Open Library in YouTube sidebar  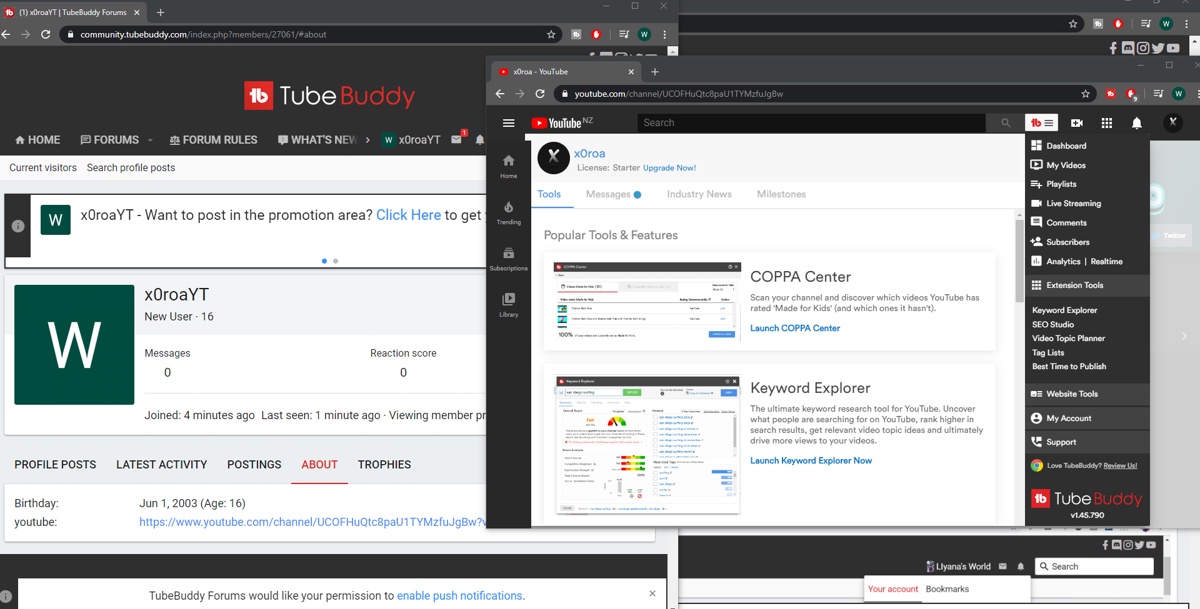tap(509, 305)
